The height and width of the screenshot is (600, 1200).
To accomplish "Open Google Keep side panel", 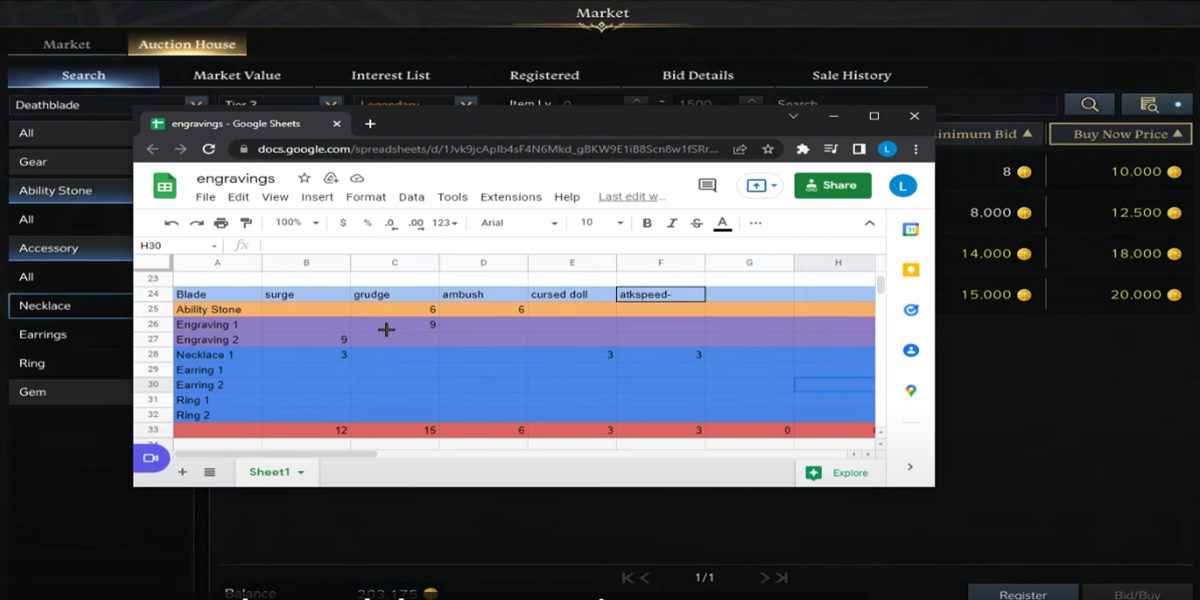I will click(x=911, y=270).
